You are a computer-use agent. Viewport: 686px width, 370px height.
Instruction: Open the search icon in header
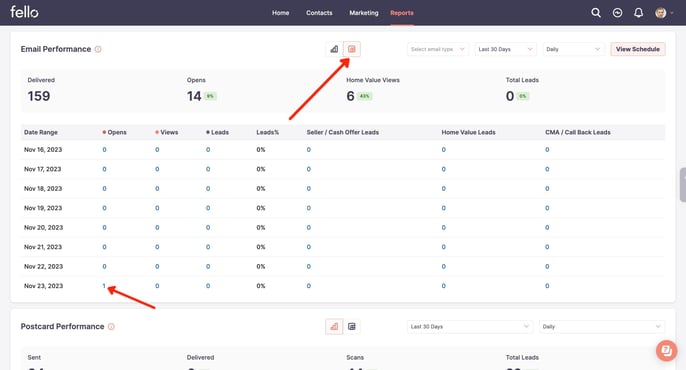[596, 13]
